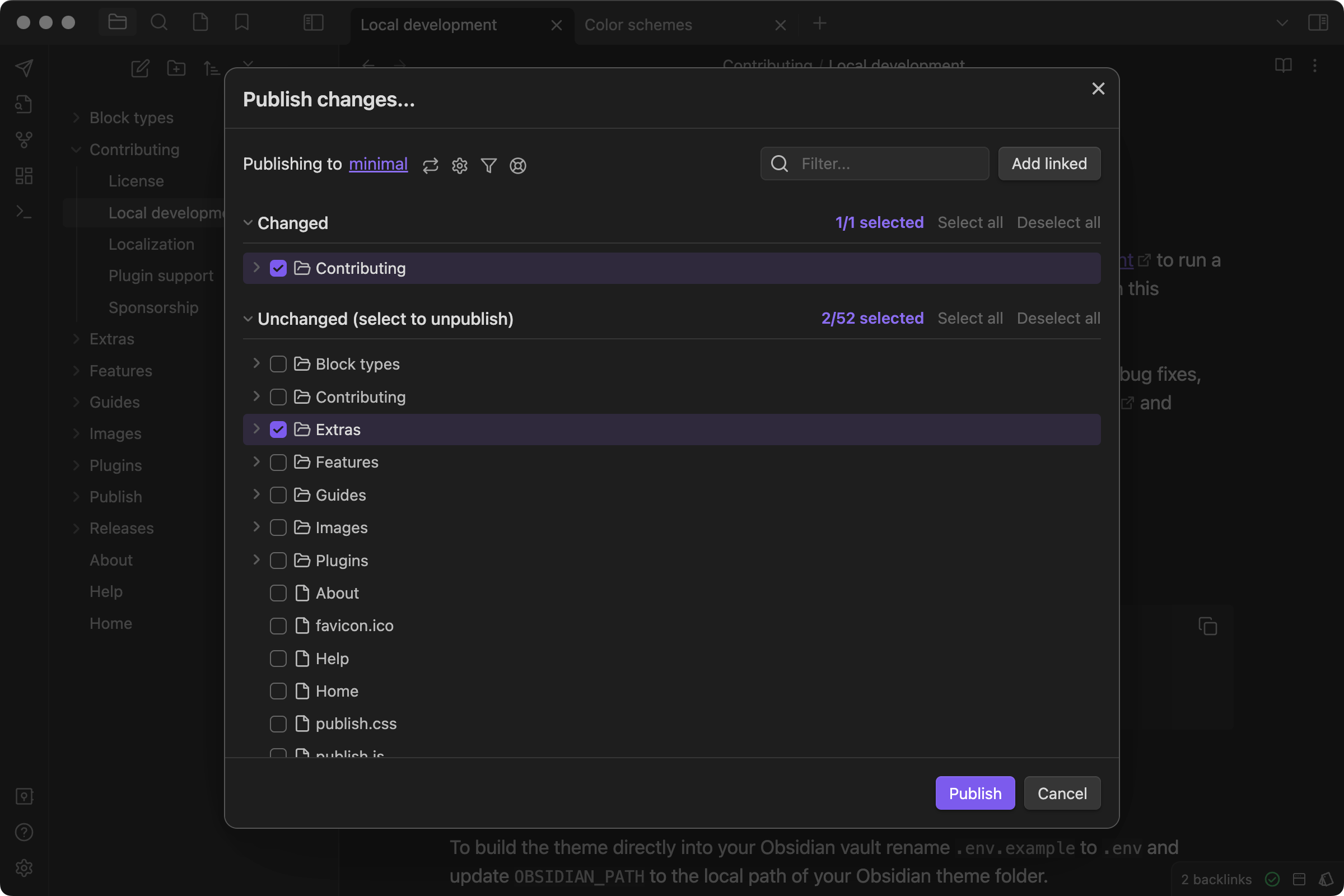Viewport: 1344px width, 896px height.
Task: Open the minimal site link
Action: click(377, 164)
